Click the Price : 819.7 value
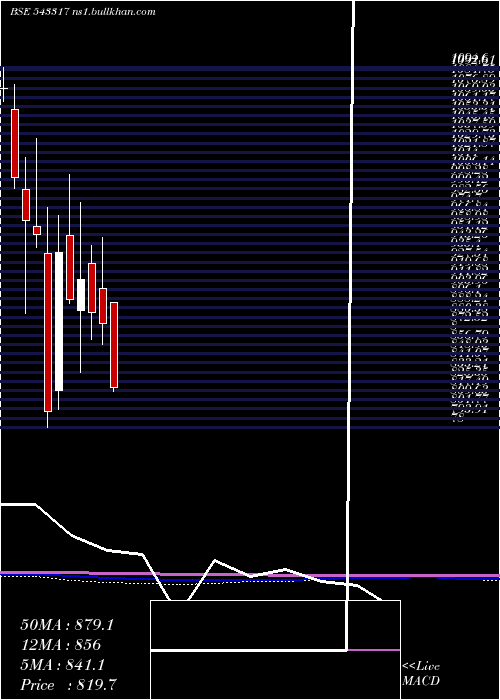Image resolution: width=500 pixels, height=700 pixels. click(x=69, y=685)
